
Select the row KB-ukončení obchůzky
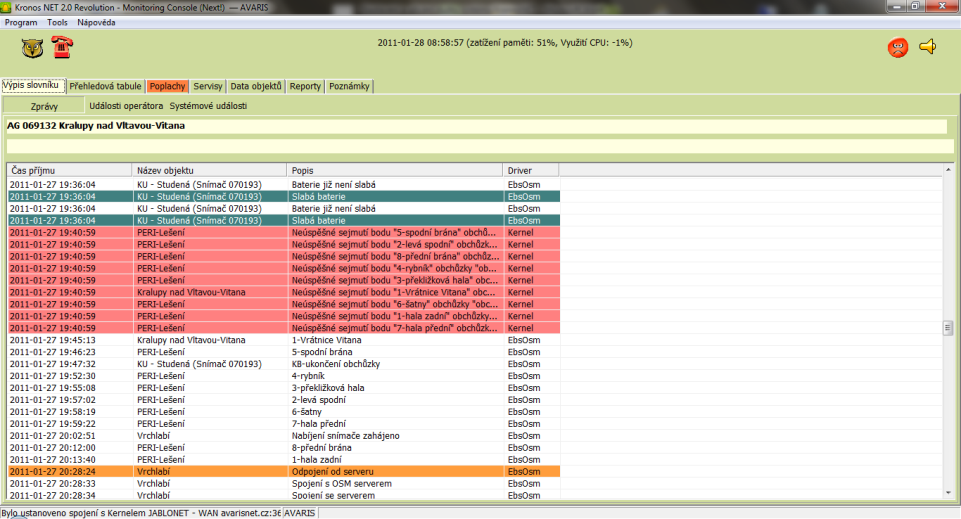tap(284, 364)
